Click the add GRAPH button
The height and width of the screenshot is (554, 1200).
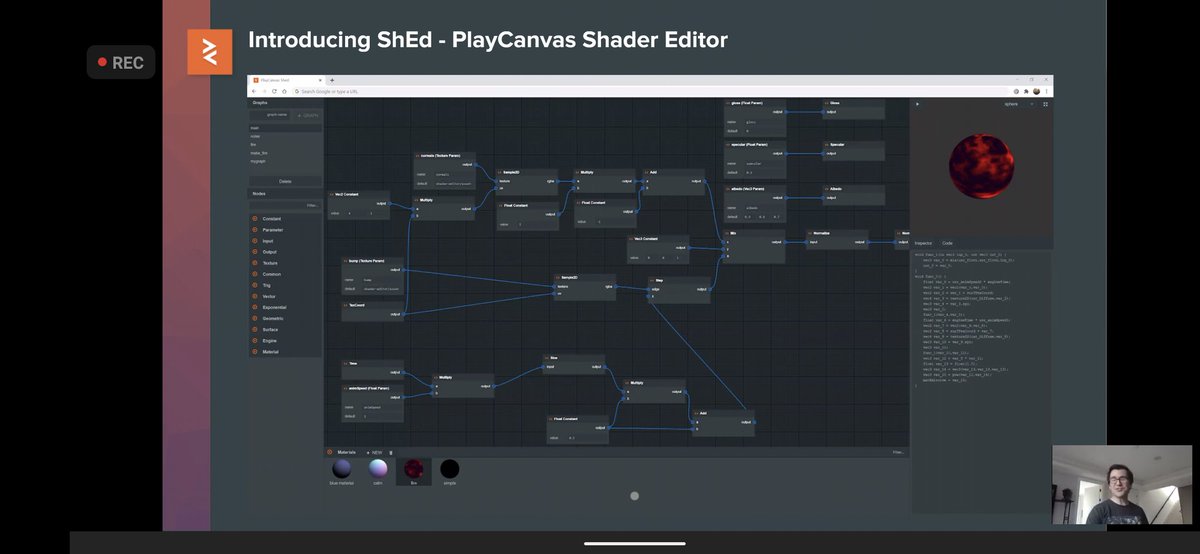coord(308,115)
